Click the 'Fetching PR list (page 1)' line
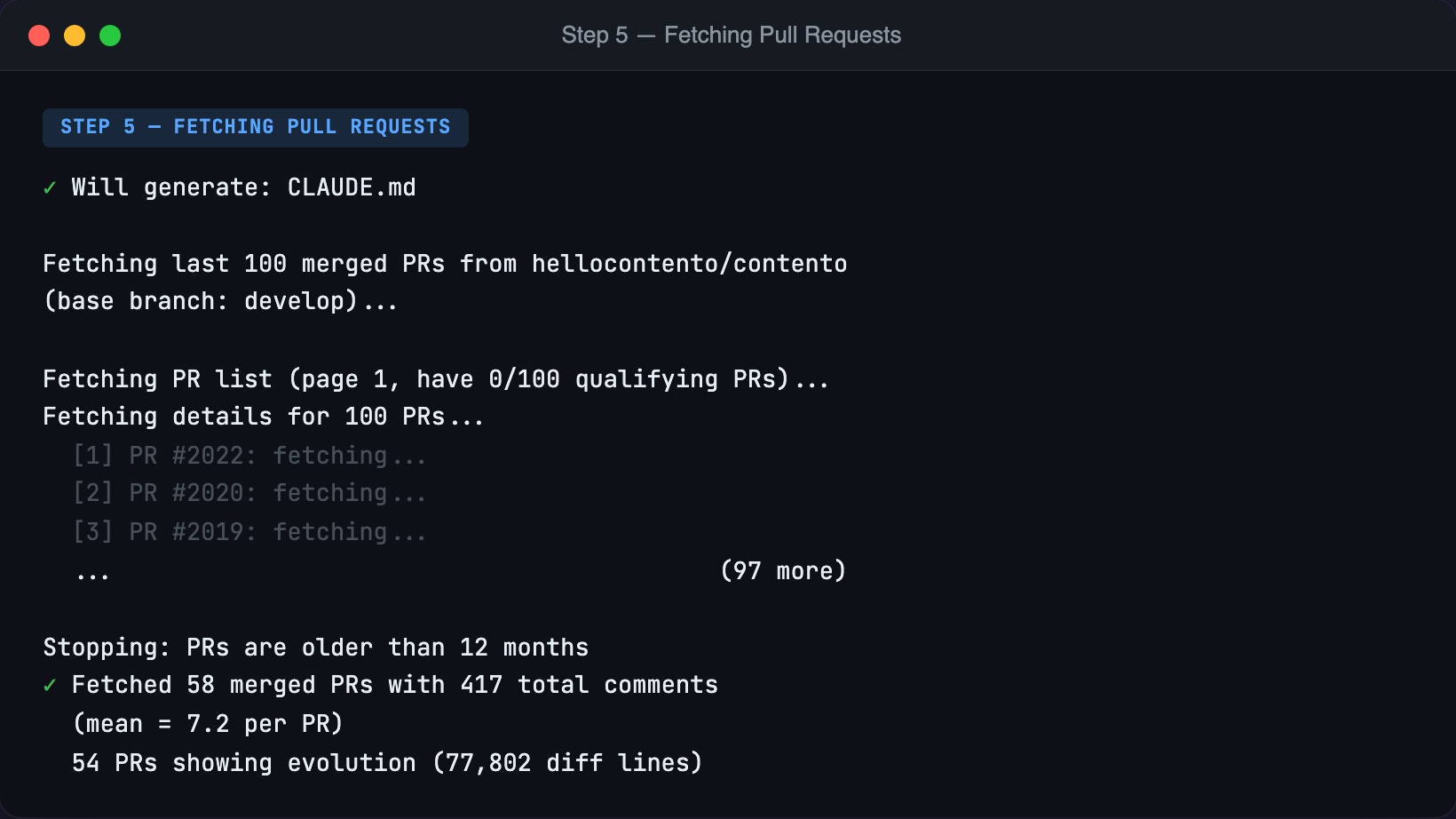The height and width of the screenshot is (819, 1456). point(435,378)
